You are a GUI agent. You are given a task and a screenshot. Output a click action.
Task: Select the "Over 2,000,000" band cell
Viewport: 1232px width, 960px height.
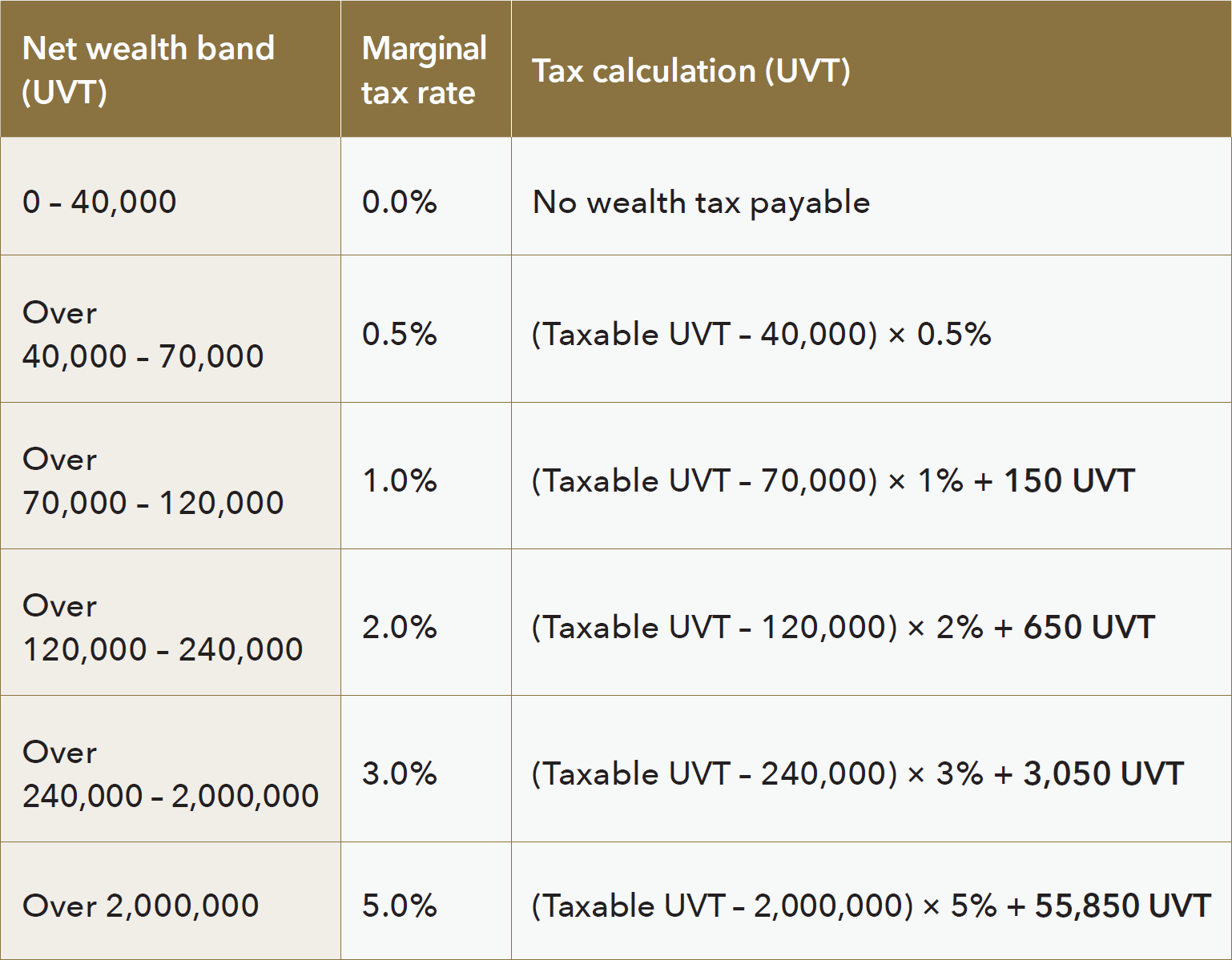(140, 906)
